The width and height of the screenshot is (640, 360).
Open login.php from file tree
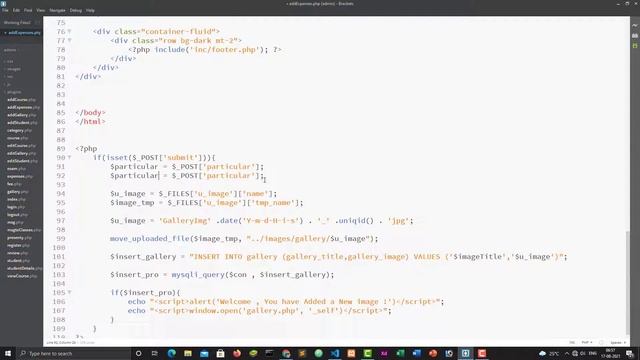16,207
